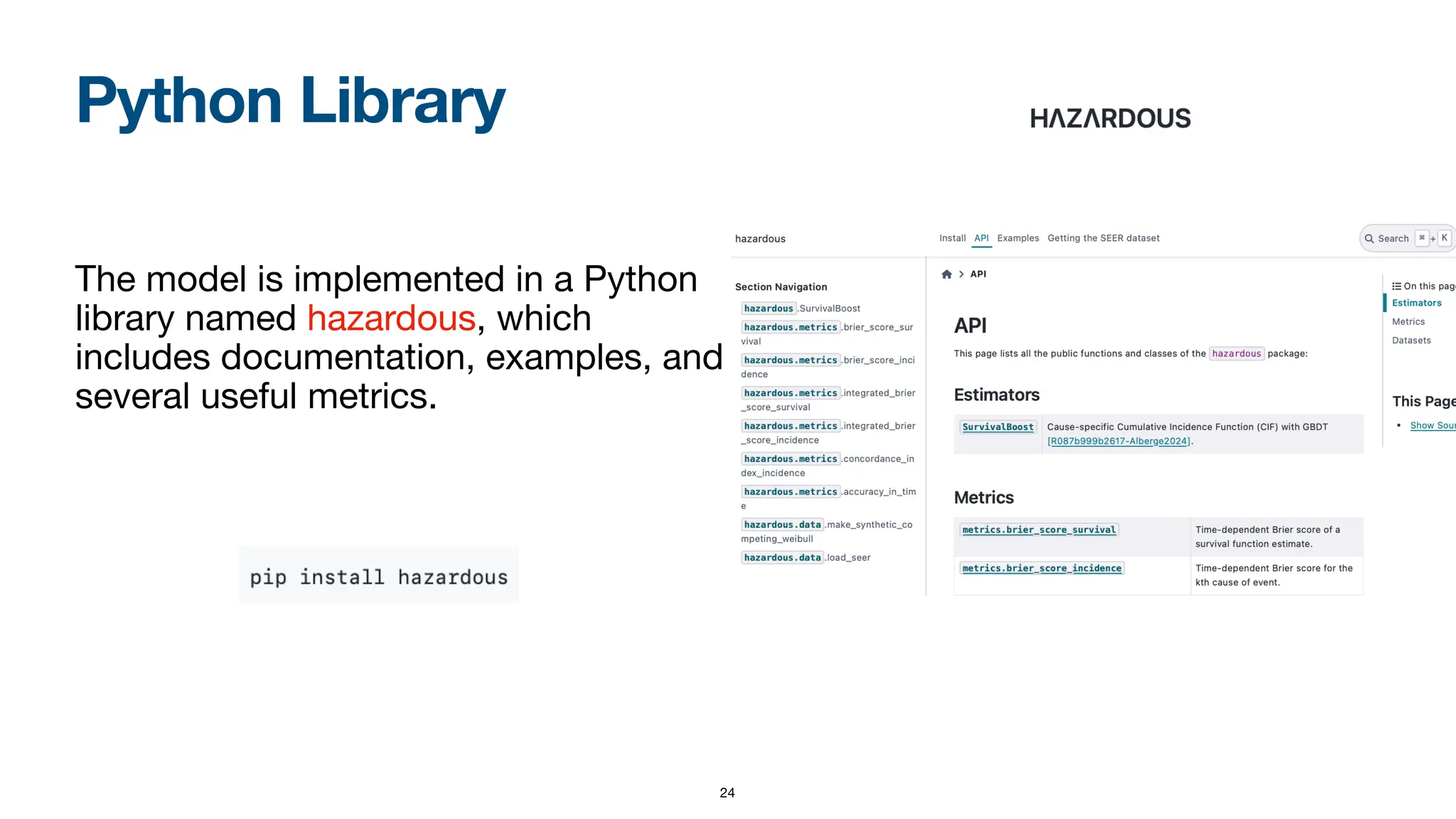Click the hazardous inline code in intro sentence
1456x819 pixels.
pyautogui.click(x=1236, y=354)
